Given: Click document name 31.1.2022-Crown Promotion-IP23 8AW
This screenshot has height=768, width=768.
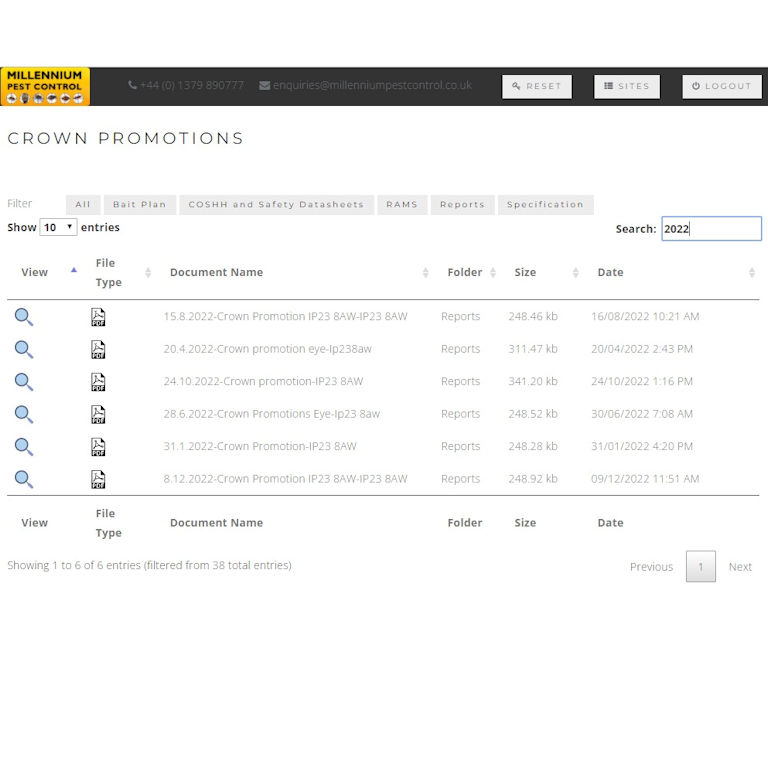Looking at the screenshot, I should 260,446.
